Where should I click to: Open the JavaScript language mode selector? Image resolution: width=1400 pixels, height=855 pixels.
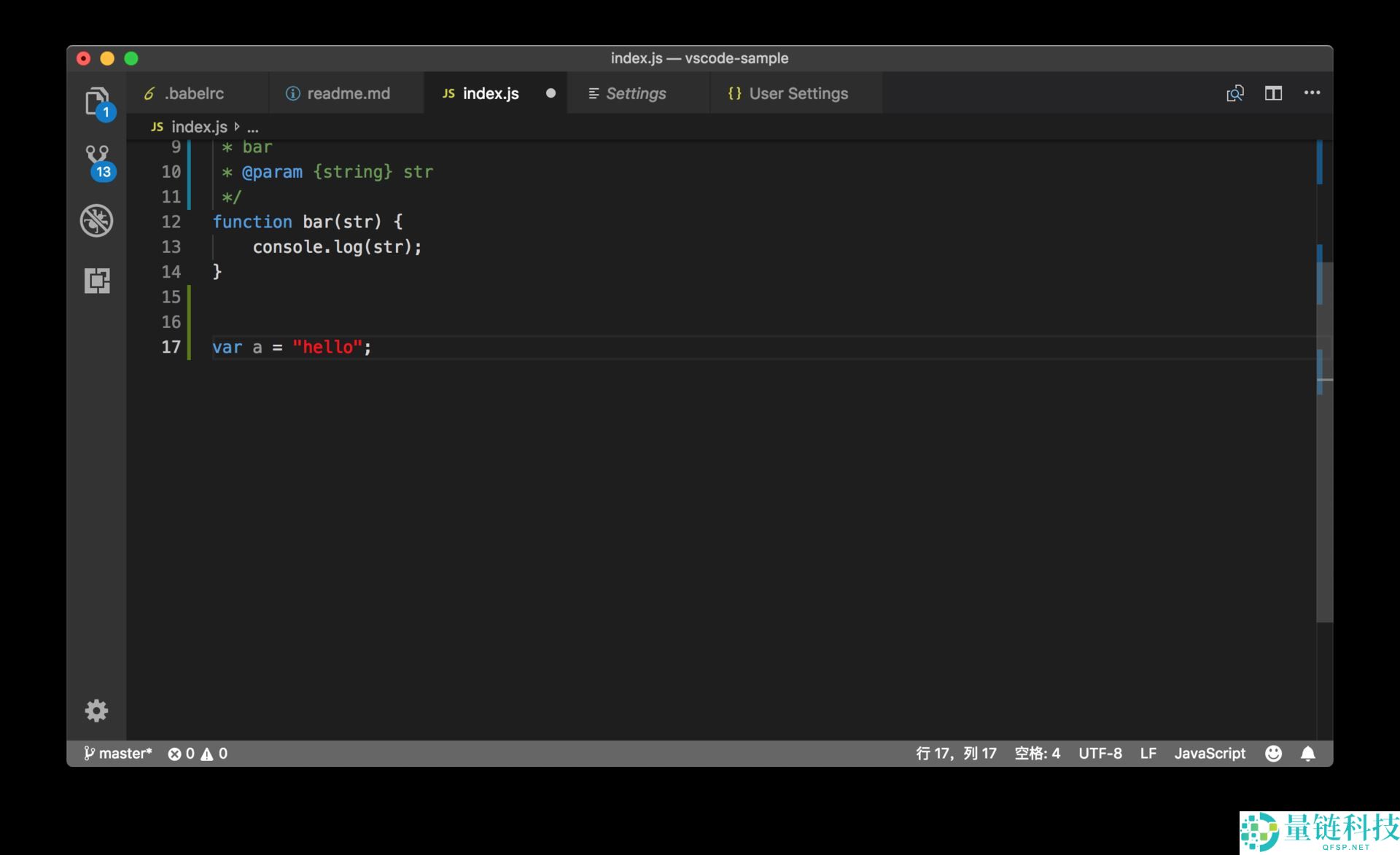point(1210,753)
